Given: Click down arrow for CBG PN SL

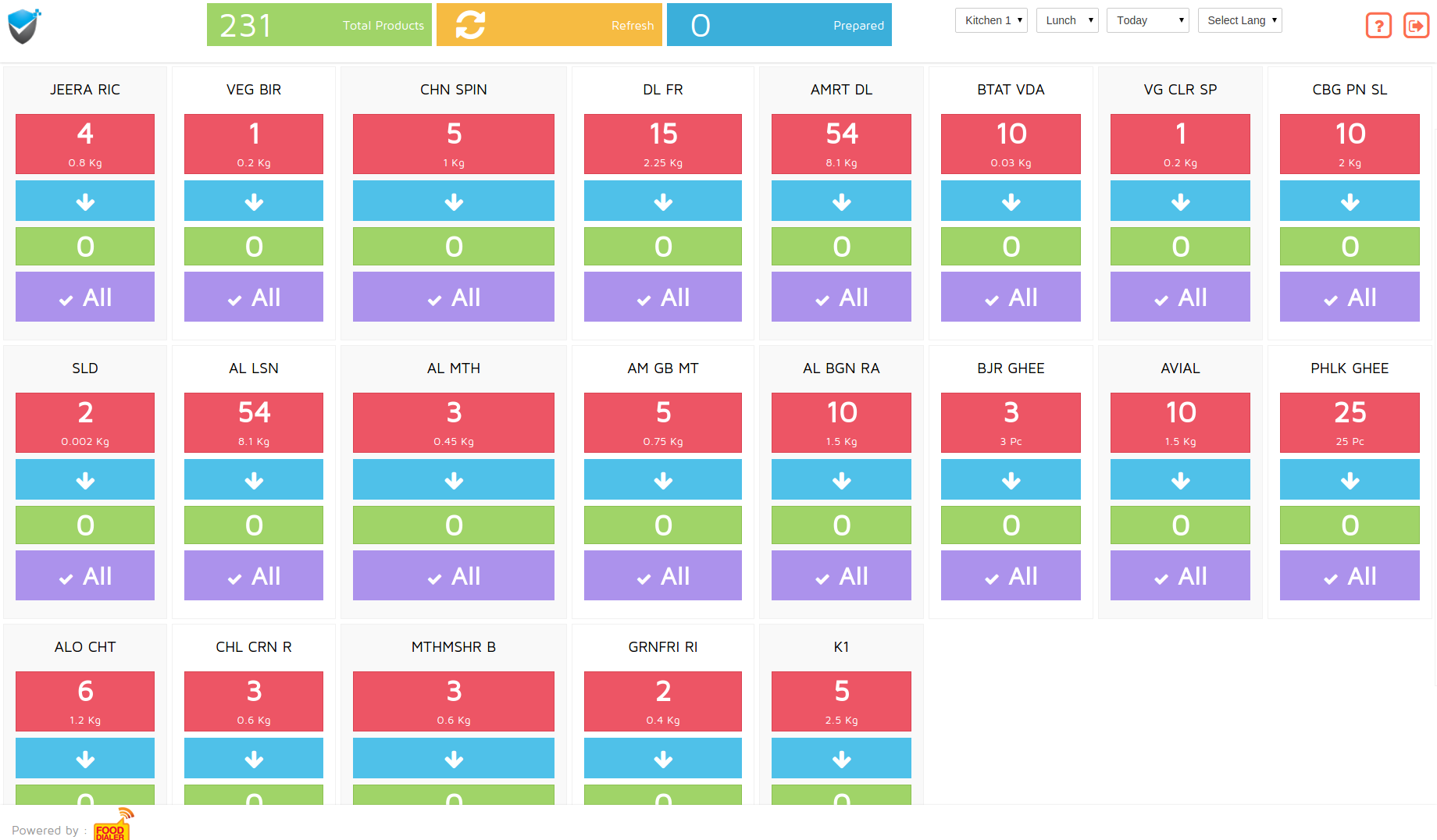Looking at the screenshot, I should (1350, 201).
